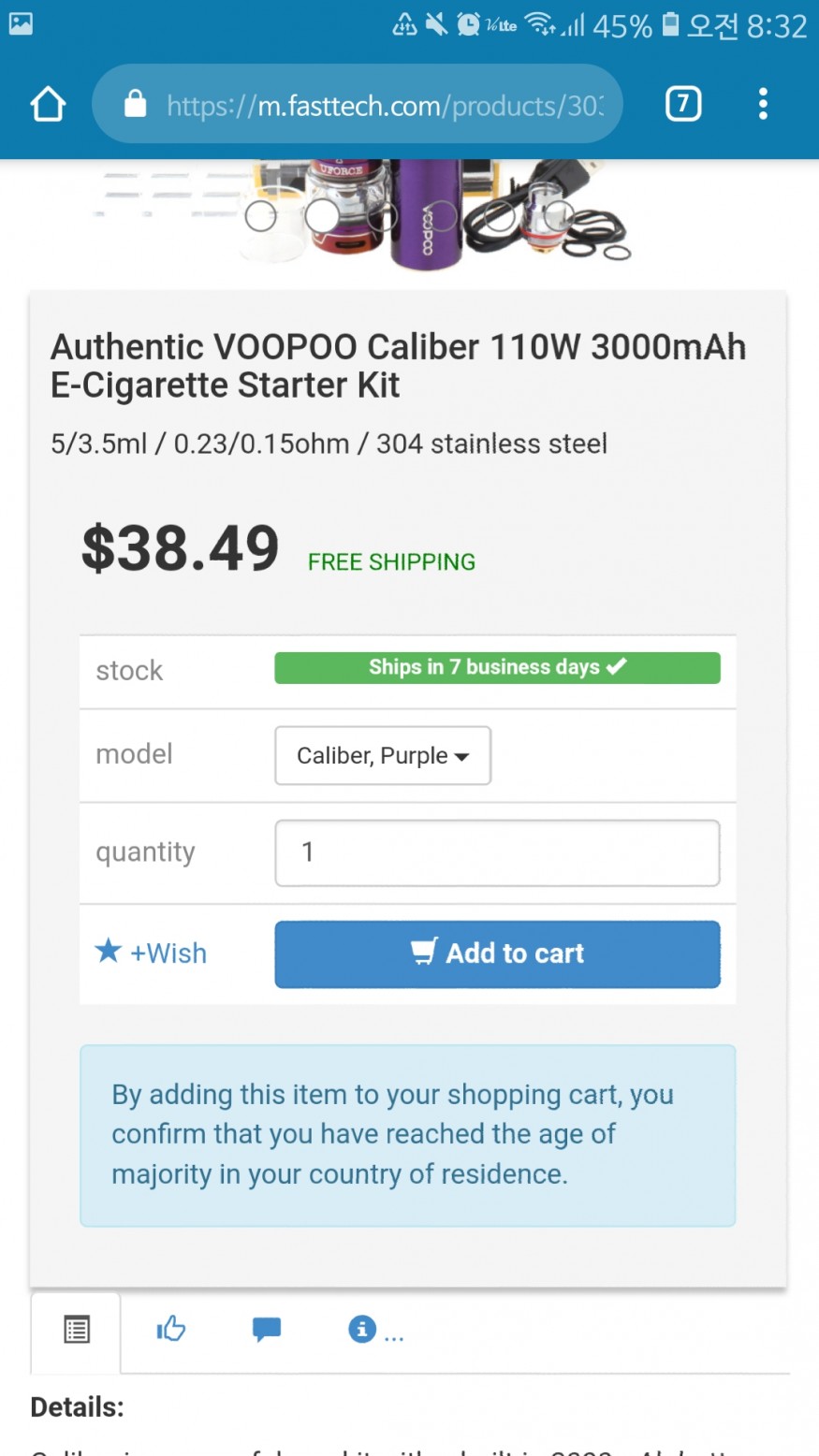The height and width of the screenshot is (1456, 819).
Task: Select the last product image carousel dot
Action: click(559, 216)
